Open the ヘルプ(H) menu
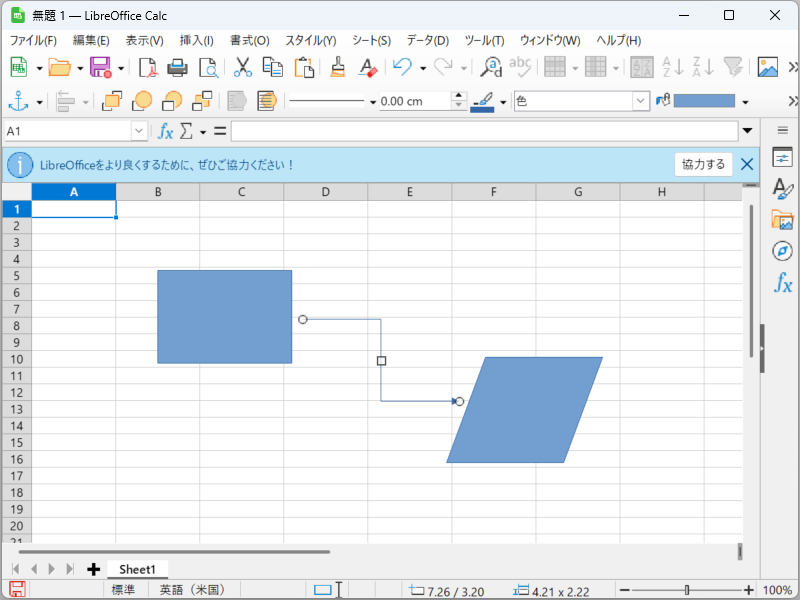Viewport: 800px width, 600px height. (618, 40)
